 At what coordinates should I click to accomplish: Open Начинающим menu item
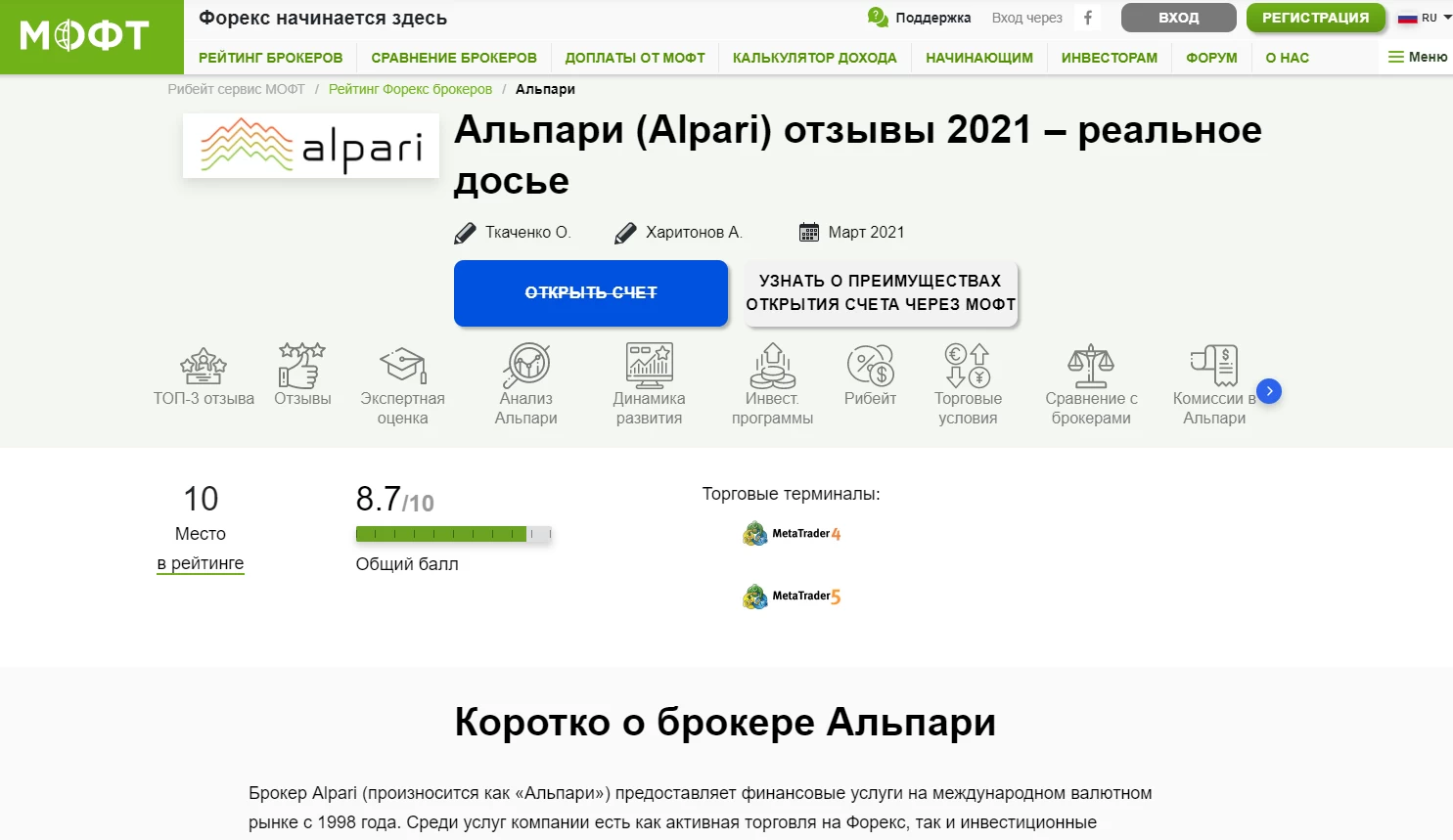pyautogui.click(x=979, y=58)
